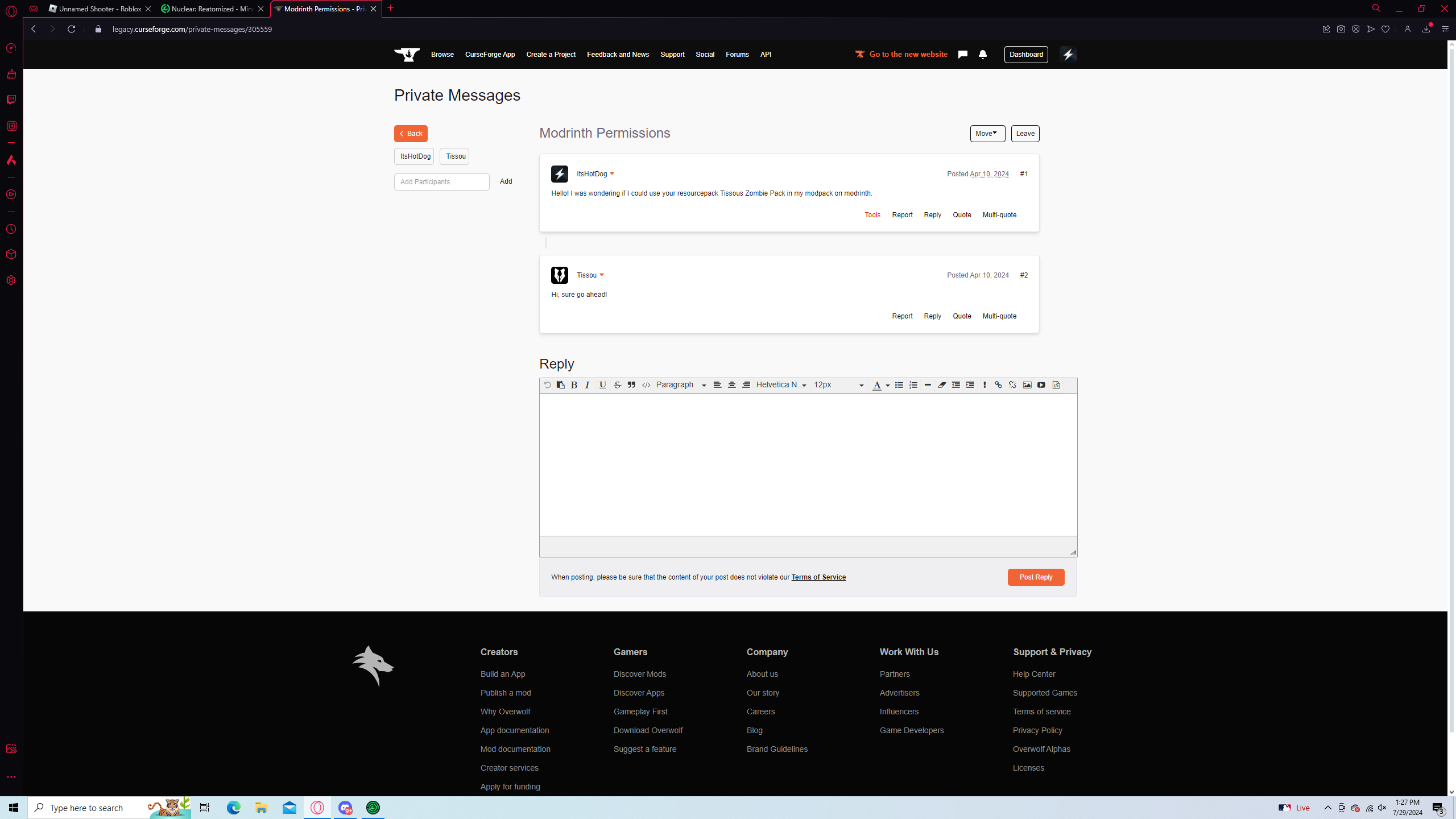Screen dimensions: 1456x819
Task: Leave the conversation with Leave button
Action: point(1025,134)
